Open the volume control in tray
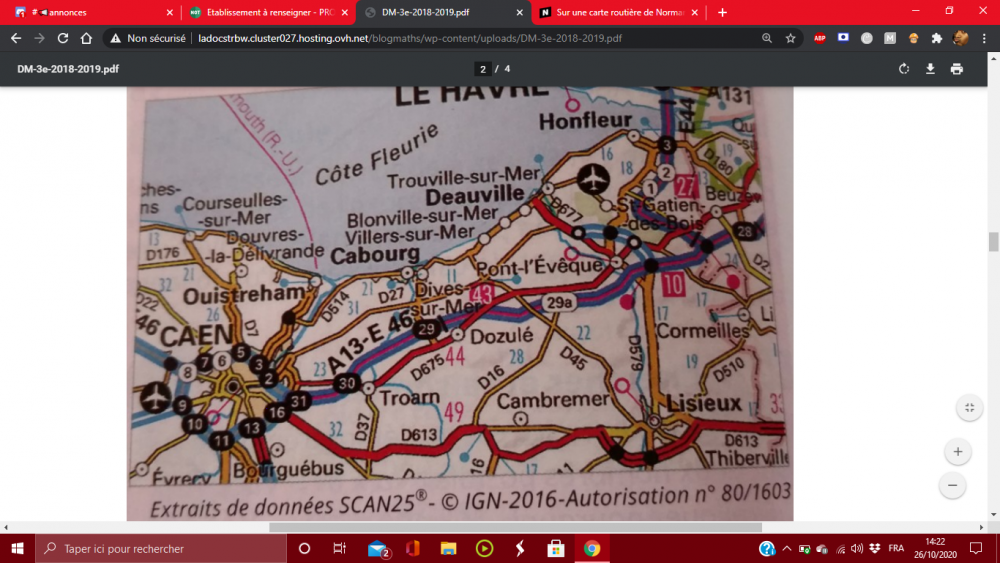1000x563 pixels. tap(857, 548)
